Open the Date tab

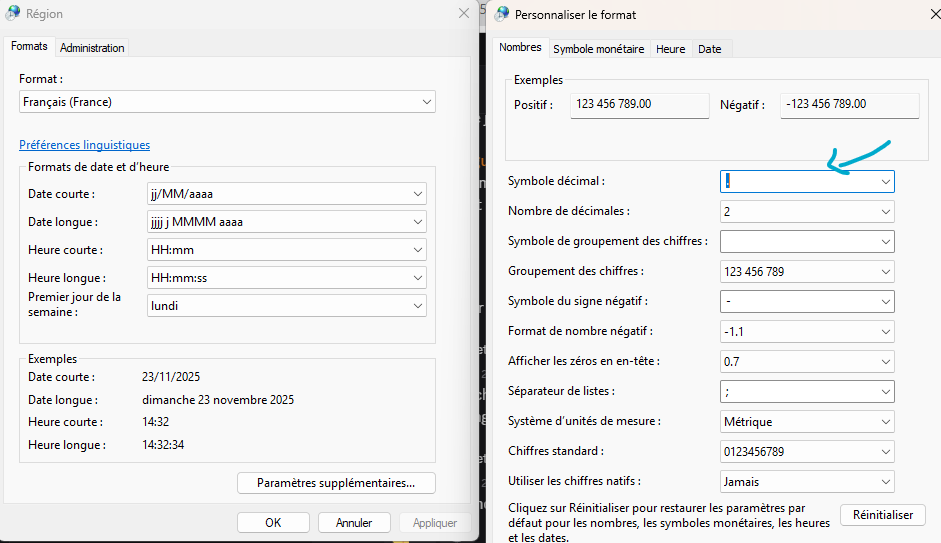(x=709, y=49)
